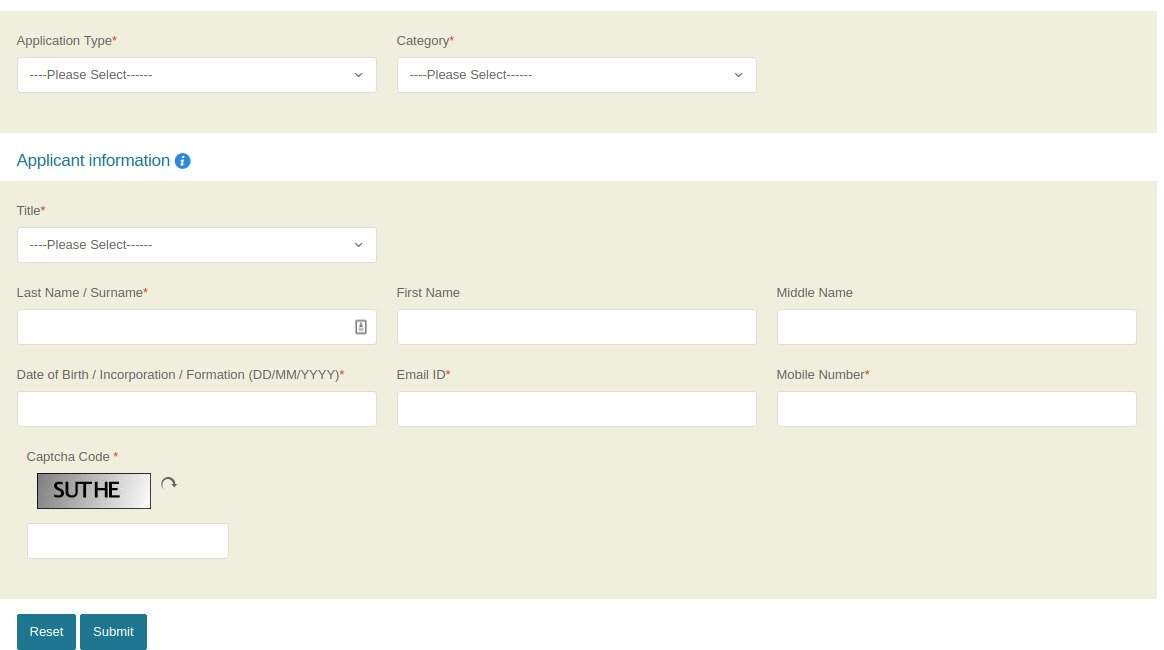
Task: Click inside the Last Name / Surname field
Action: 180,327
